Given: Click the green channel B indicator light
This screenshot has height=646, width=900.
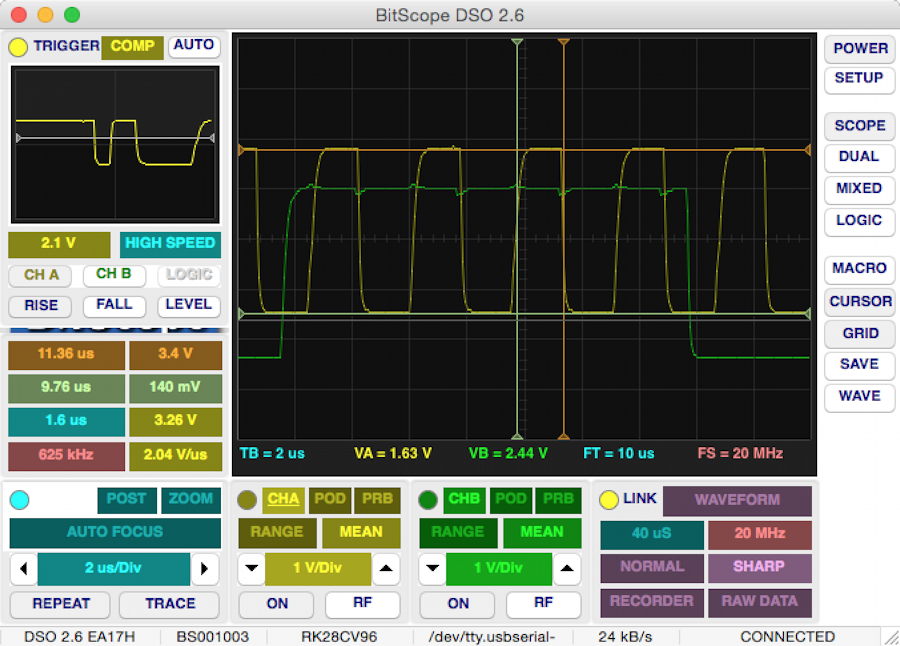Looking at the screenshot, I should (x=428, y=500).
